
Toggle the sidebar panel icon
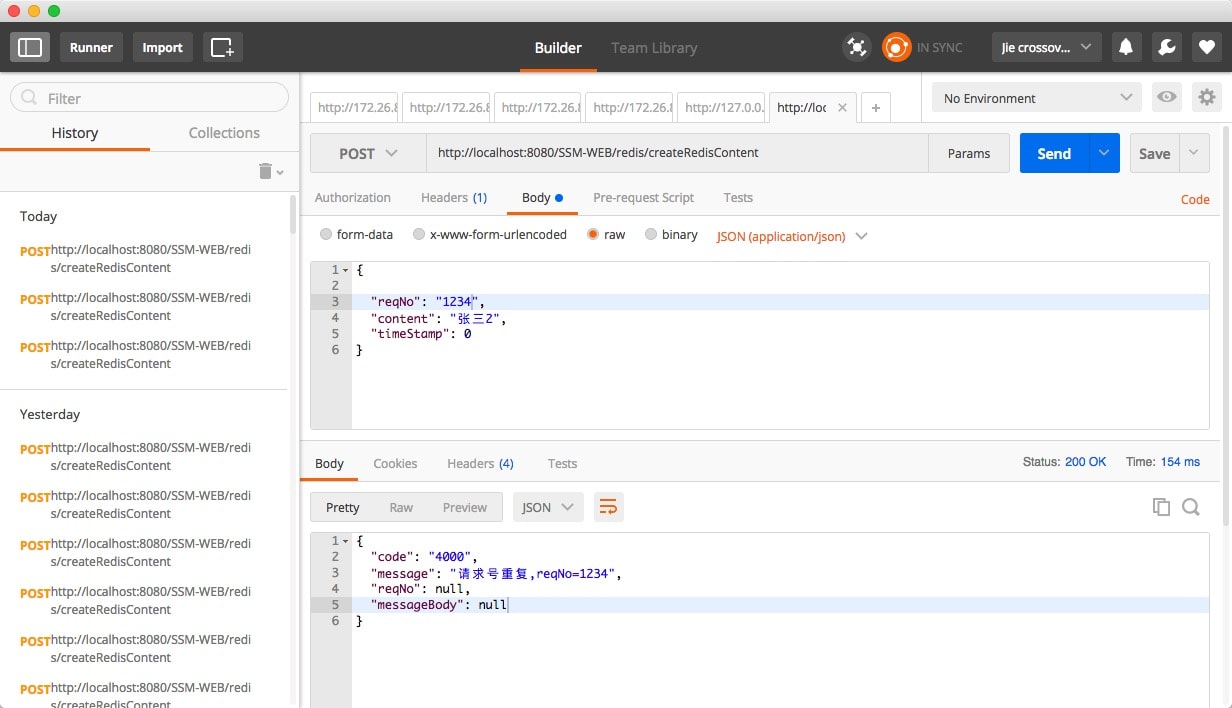pos(31,47)
